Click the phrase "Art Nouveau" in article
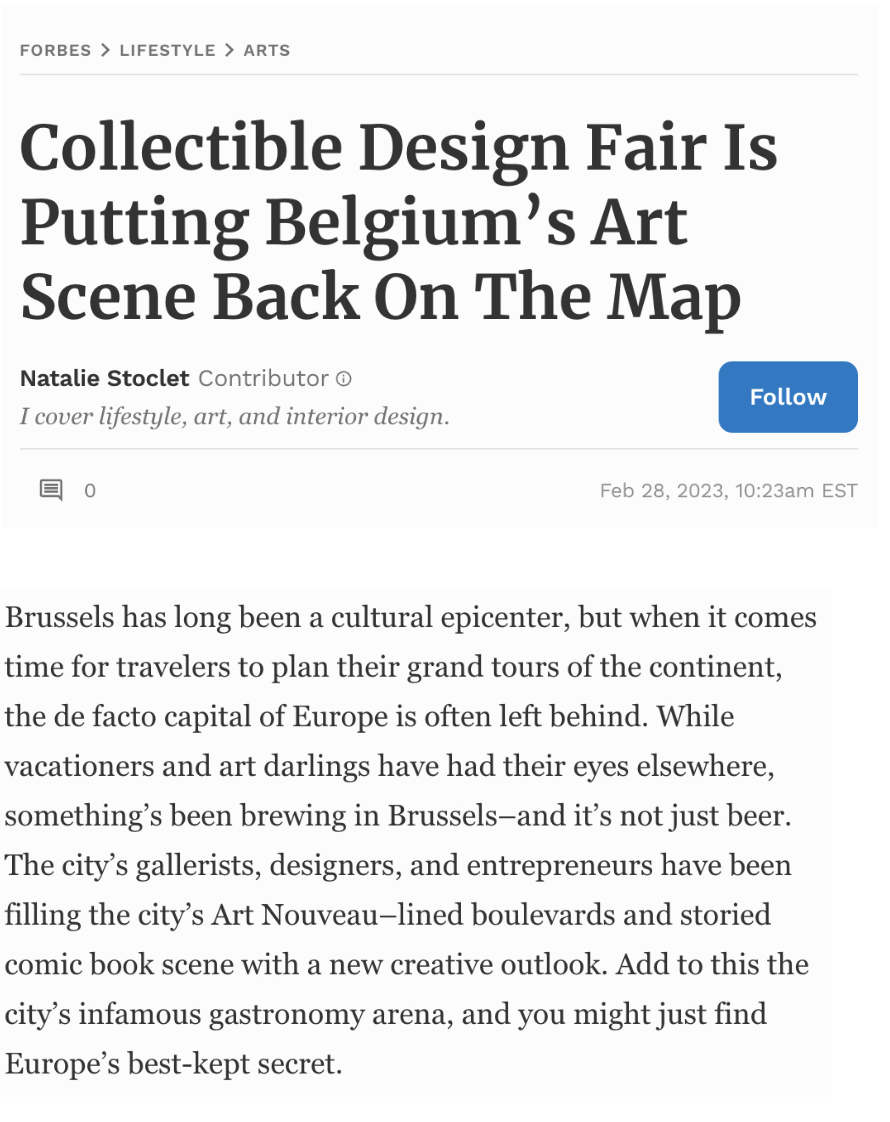 point(319,915)
